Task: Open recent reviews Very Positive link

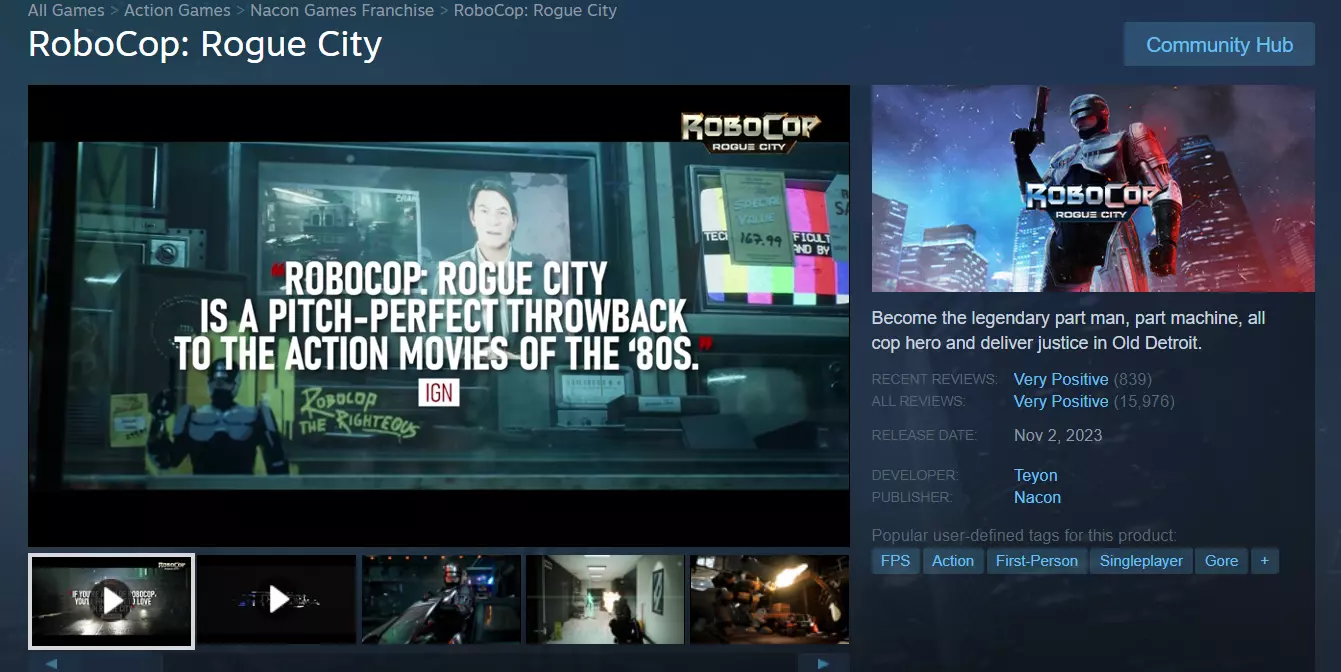Action: (x=1061, y=379)
